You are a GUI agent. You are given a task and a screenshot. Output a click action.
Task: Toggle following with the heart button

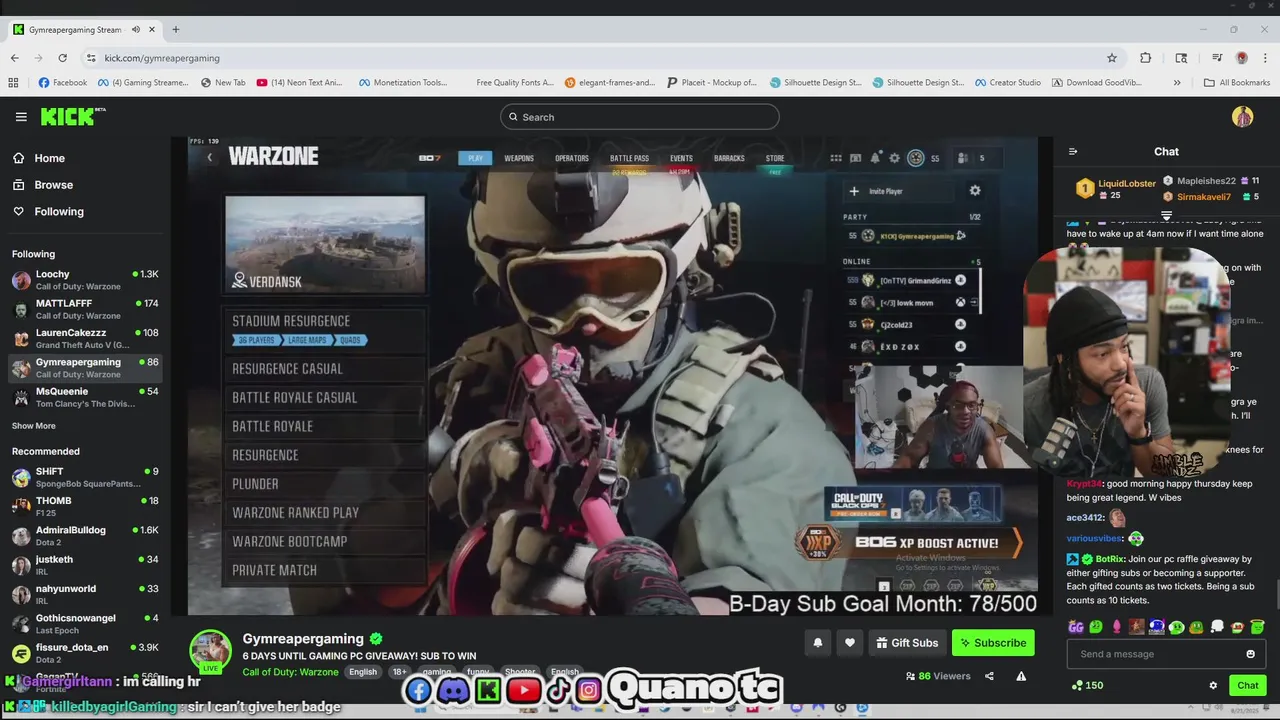click(x=850, y=643)
